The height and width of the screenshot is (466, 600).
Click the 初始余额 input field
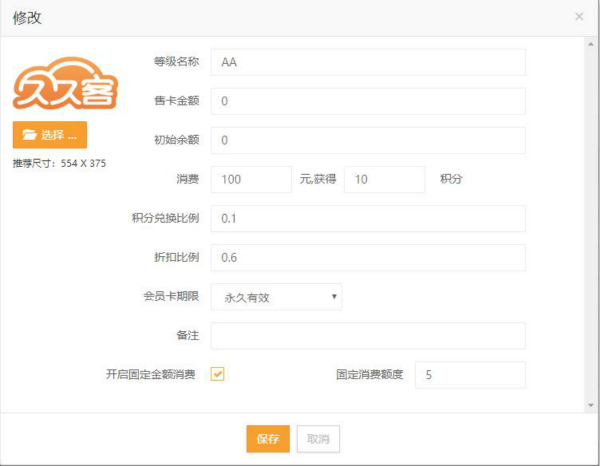tap(368, 140)
